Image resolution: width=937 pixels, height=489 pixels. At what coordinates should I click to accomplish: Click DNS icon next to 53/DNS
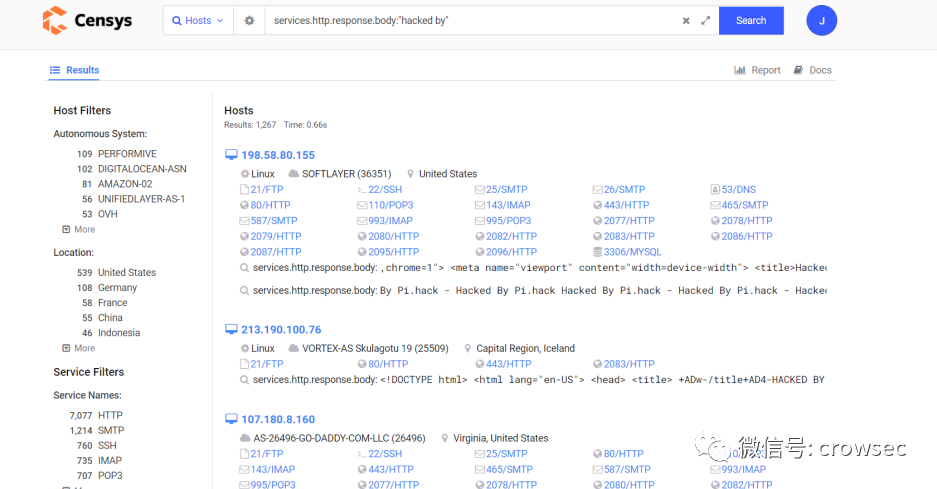tap(715, 190)
